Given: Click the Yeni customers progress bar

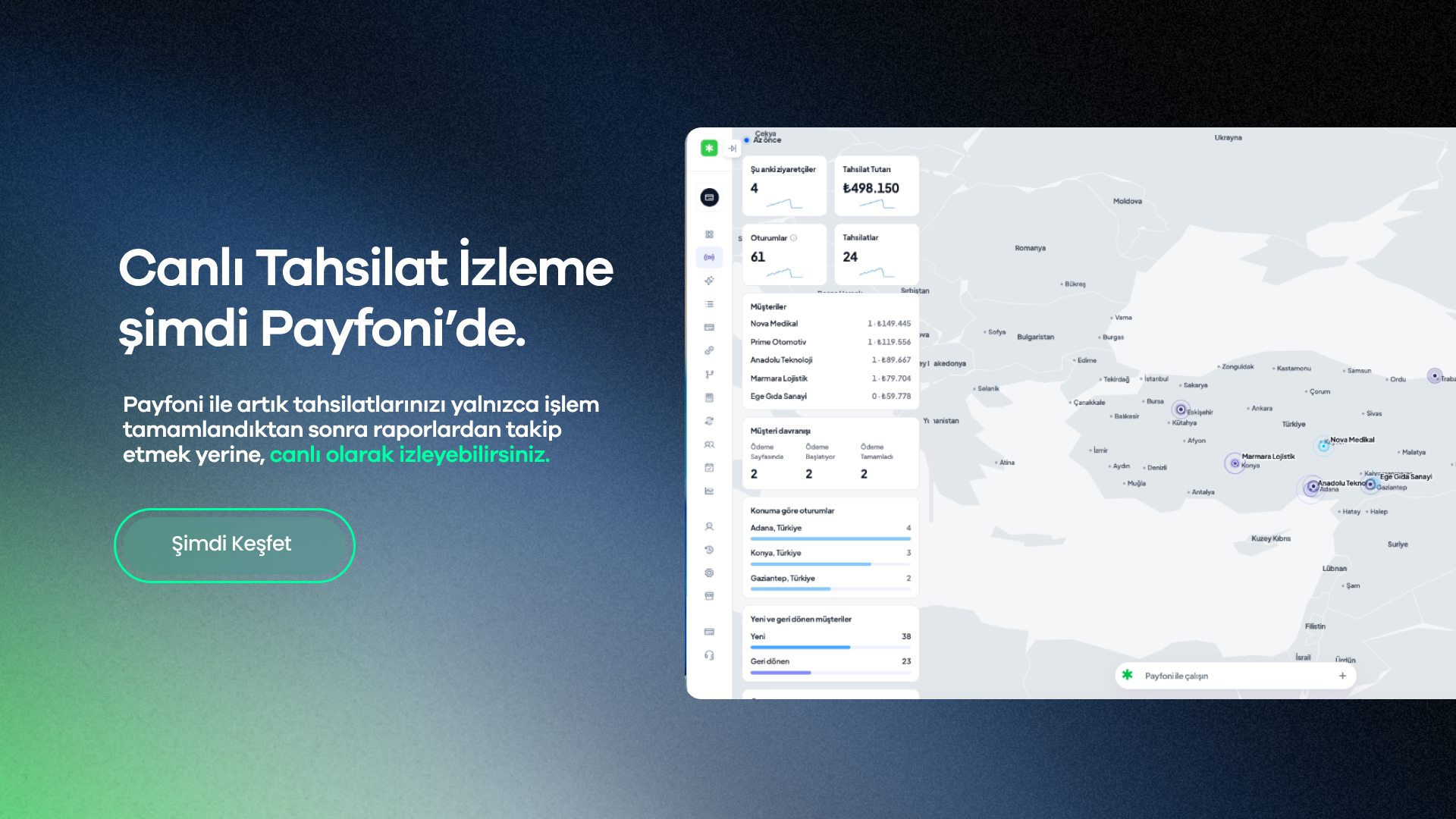Looking at the screenshot, I should [830, 648].
